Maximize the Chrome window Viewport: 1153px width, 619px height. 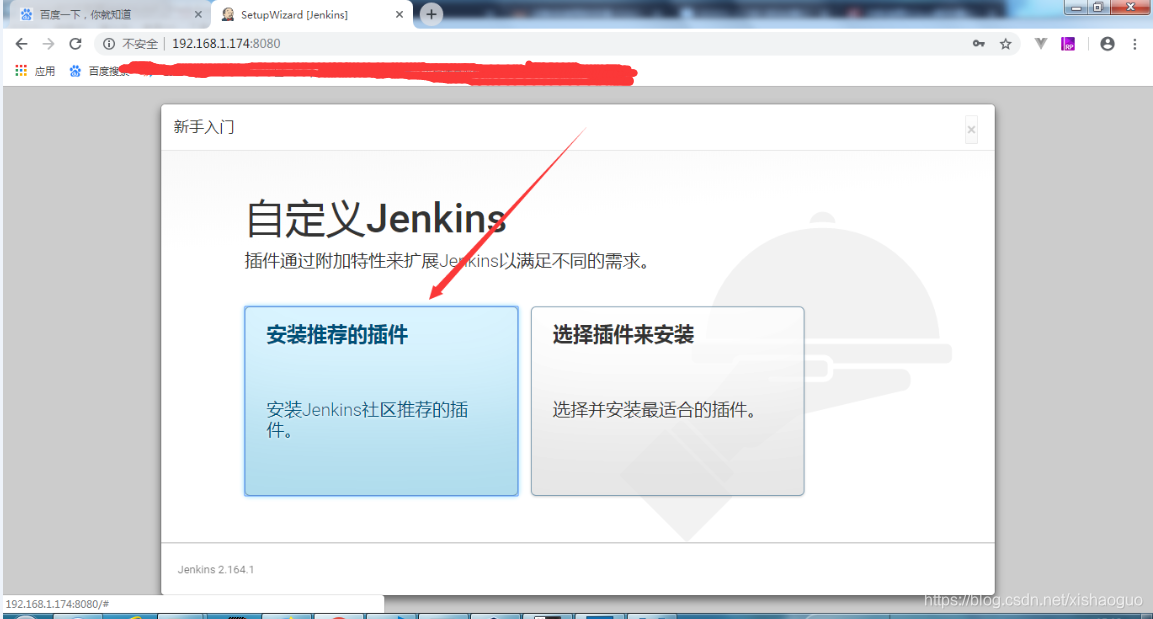[x=1099, y=7]
